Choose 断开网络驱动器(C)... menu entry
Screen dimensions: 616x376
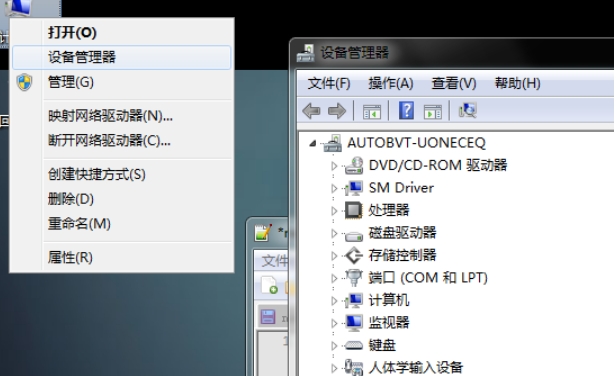pos(122,140)
